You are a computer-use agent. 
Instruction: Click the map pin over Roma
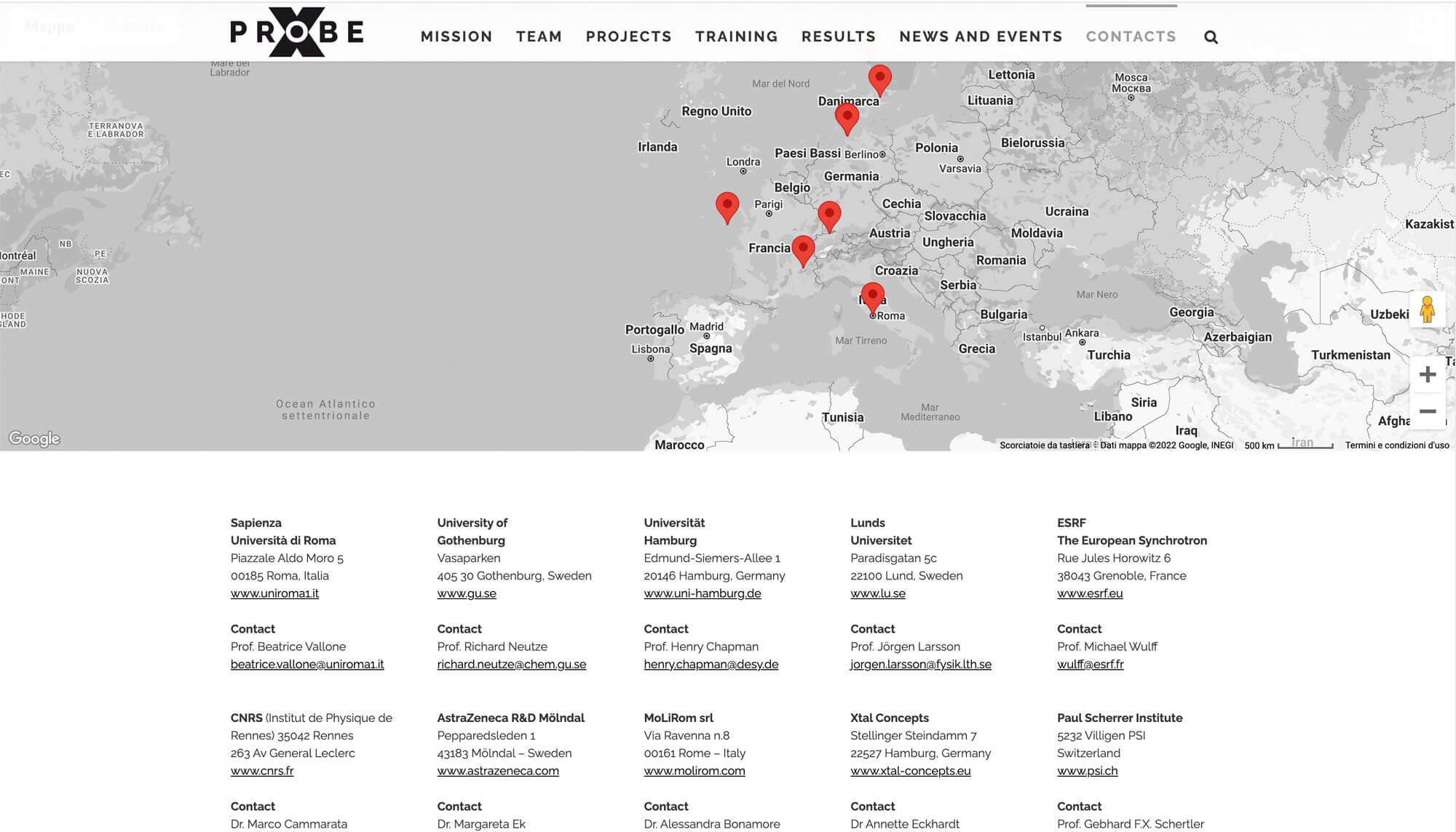tap(872, 299)
